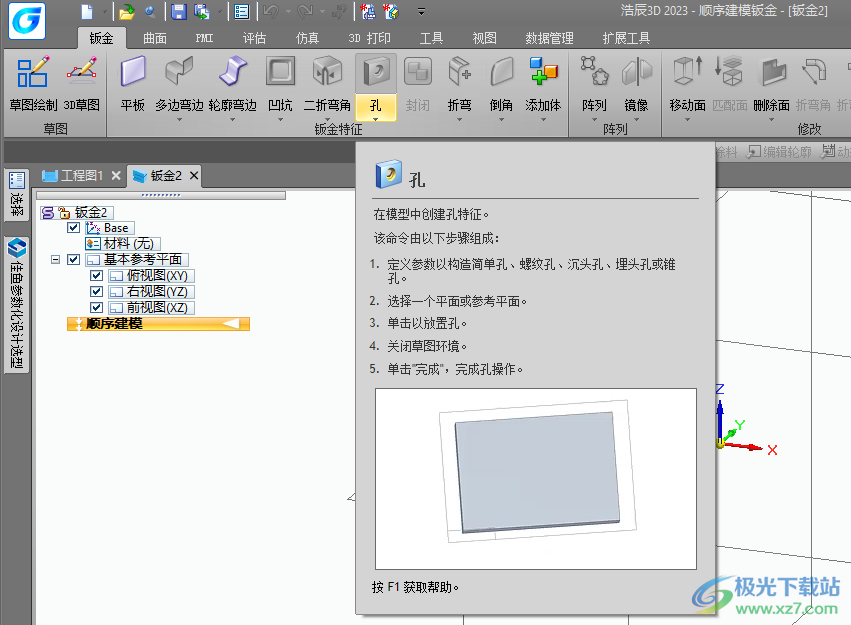This screenshot has width=851, height=625.
Task: Open the 折弯 dropdown arrow
Action: (459, 119)
